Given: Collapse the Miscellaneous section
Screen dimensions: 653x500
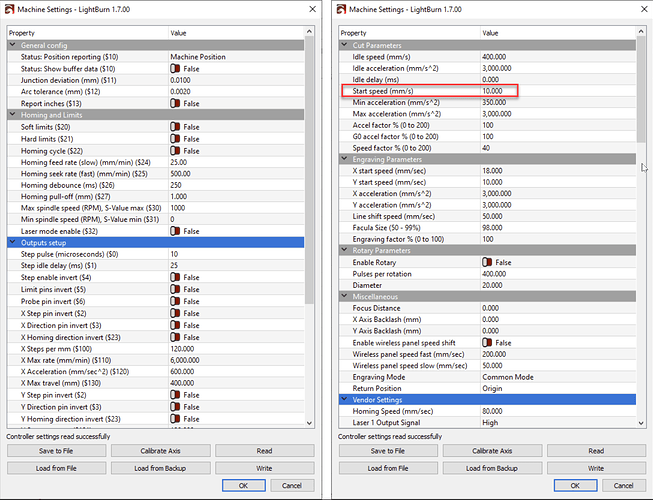Looking at the screenshot, I should (x=344, y=296).
